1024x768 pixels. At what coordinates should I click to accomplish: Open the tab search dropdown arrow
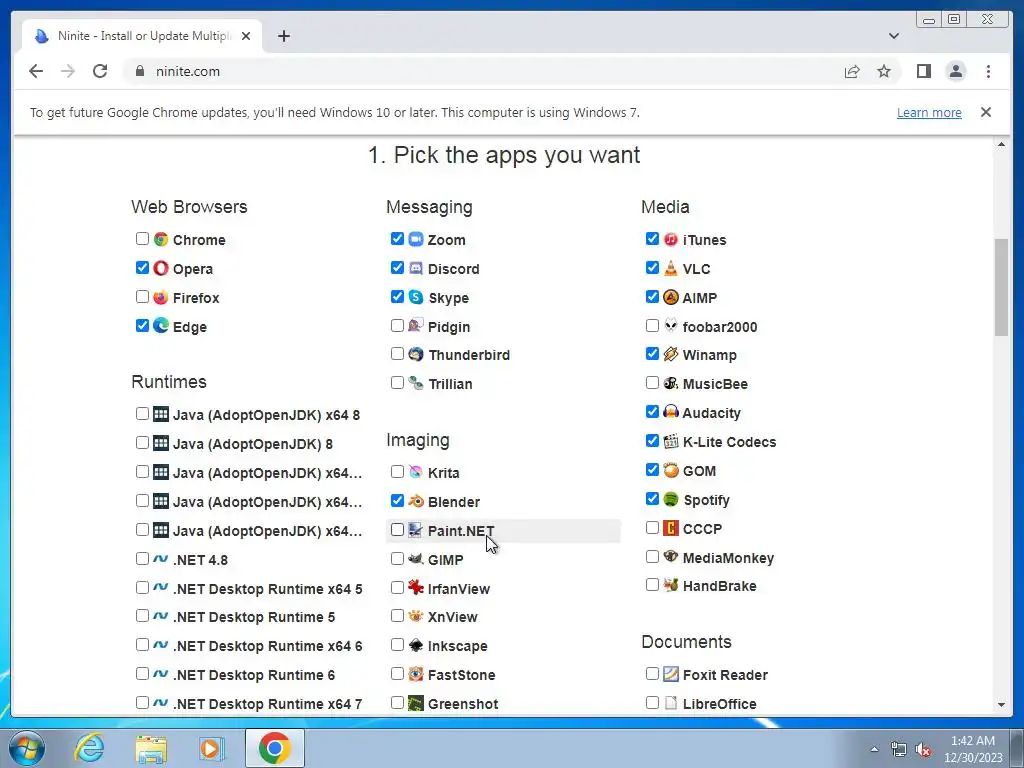coord(894,36)
